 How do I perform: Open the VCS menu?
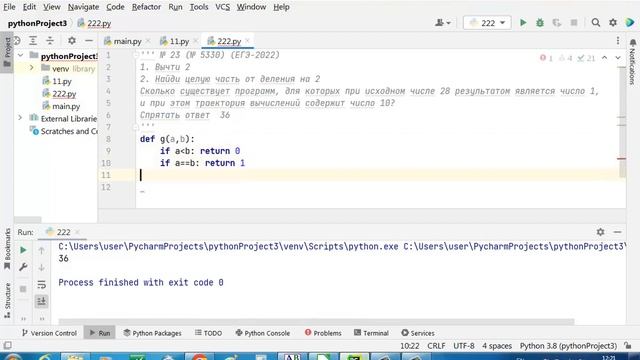click(x=222, y=7)
